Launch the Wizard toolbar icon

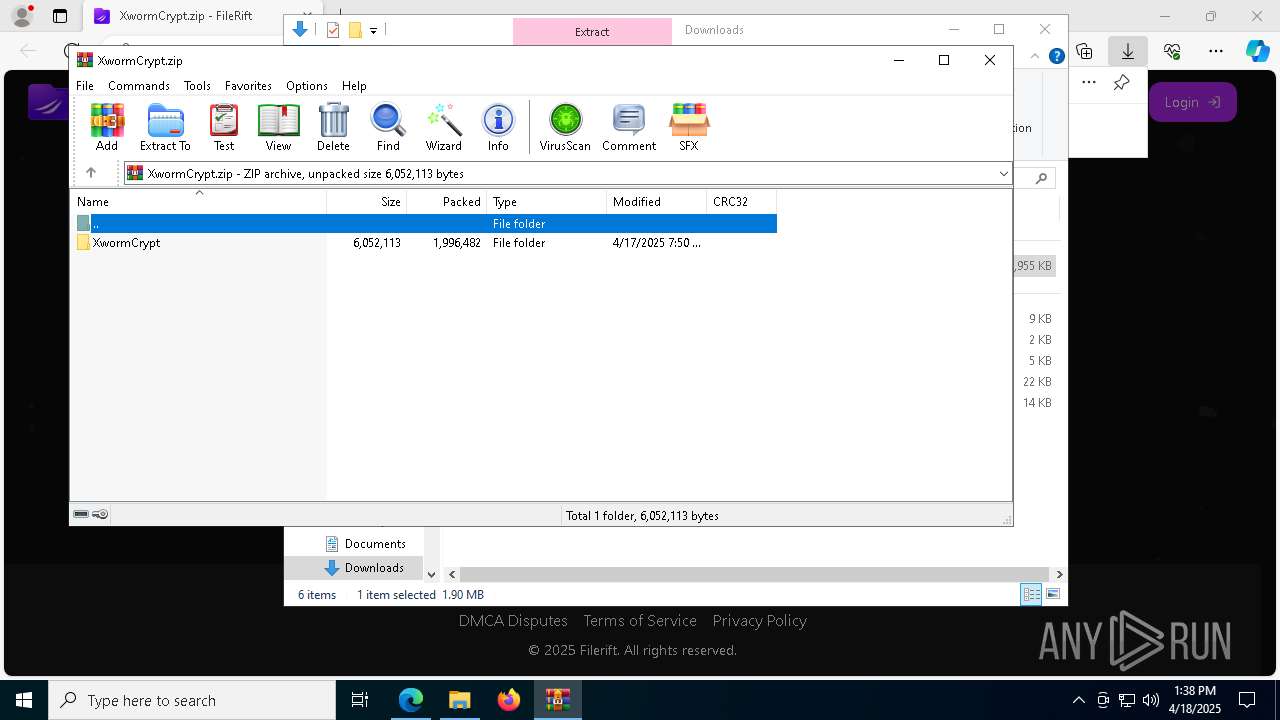coord(443,127)
